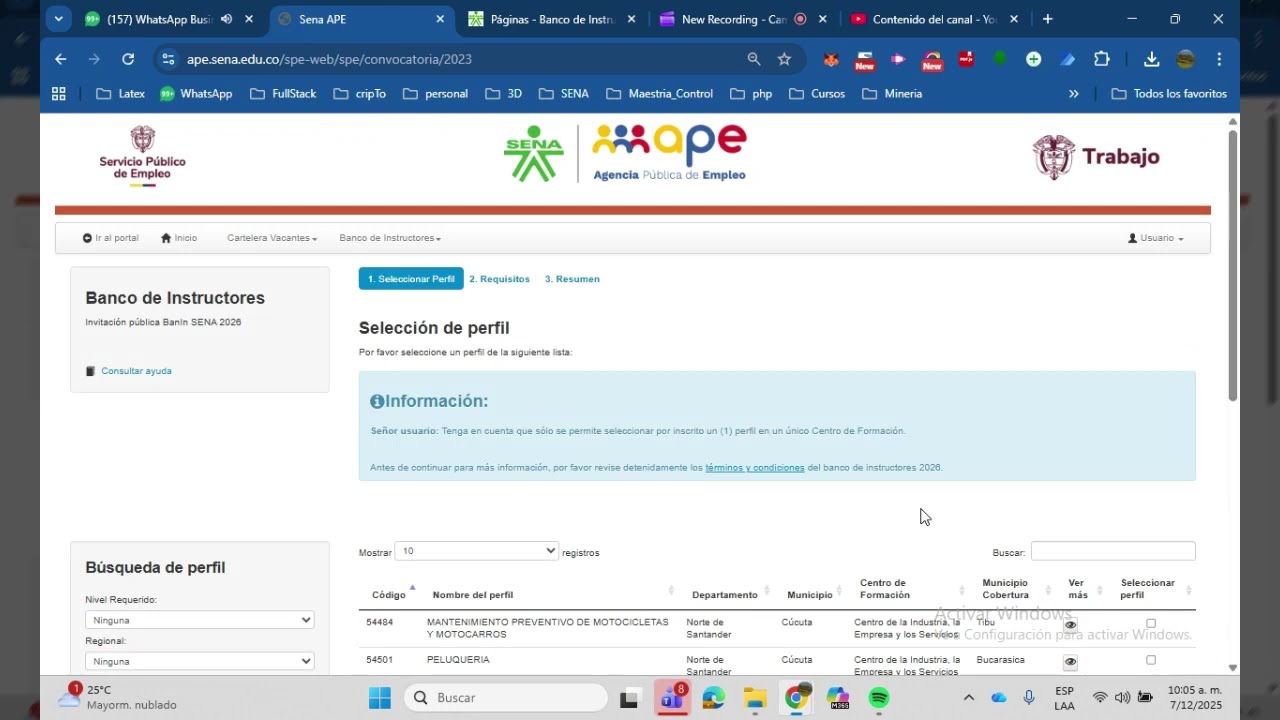Open a new browser tab
The width and height of the screenshot is (1280, 720).
(1047, 19)
